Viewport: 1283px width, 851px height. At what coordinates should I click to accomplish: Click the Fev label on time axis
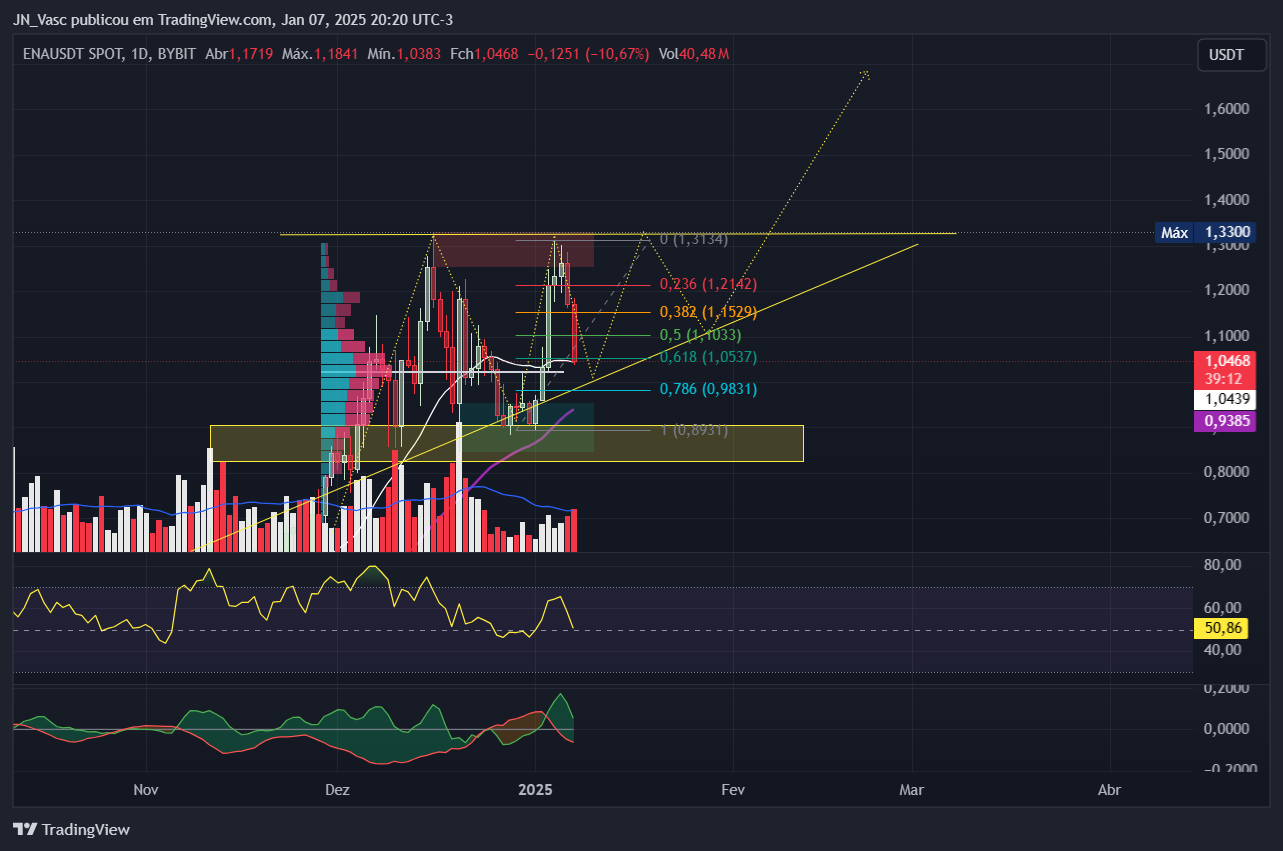(733, 789)
